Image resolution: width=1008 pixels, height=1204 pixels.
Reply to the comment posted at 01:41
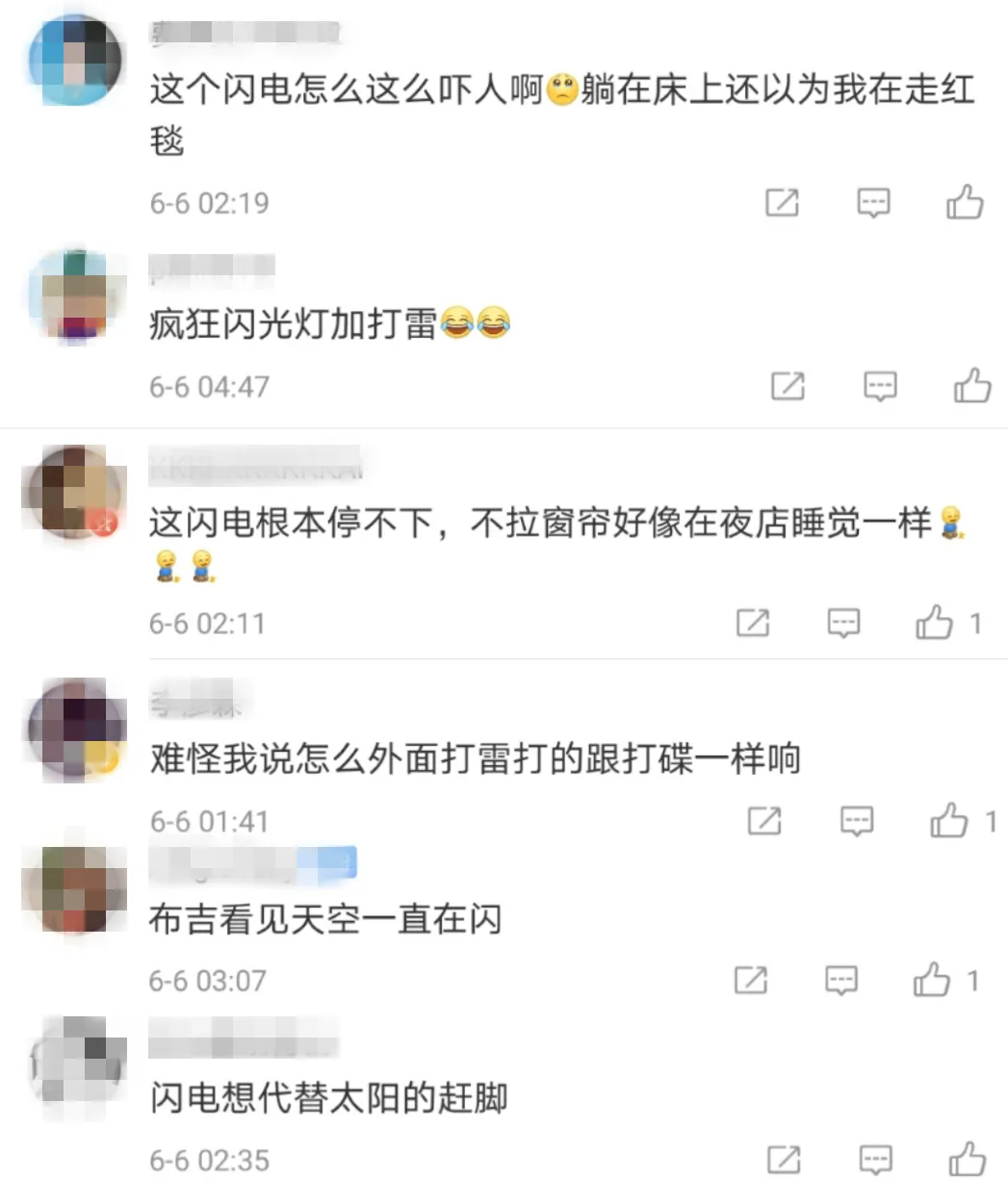click(x=857, y=821)
